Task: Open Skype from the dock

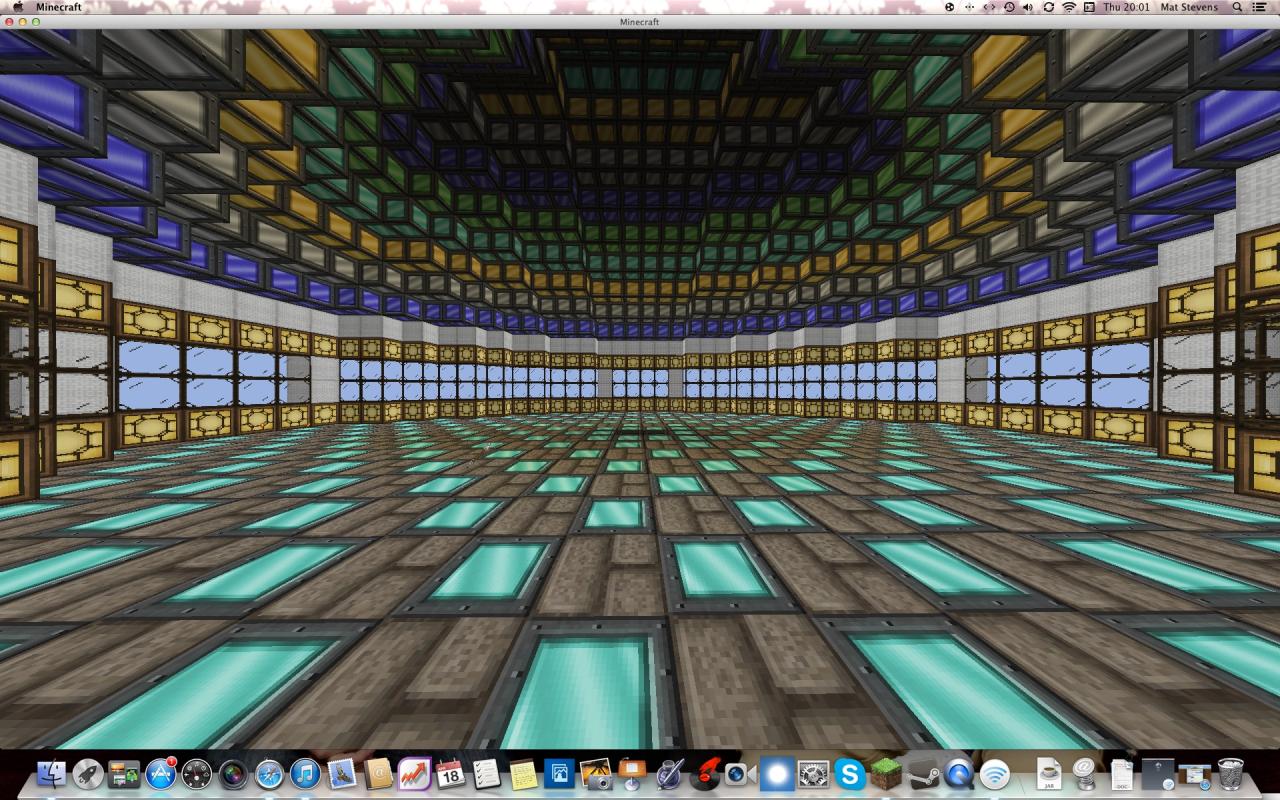Action: [848, 775]
